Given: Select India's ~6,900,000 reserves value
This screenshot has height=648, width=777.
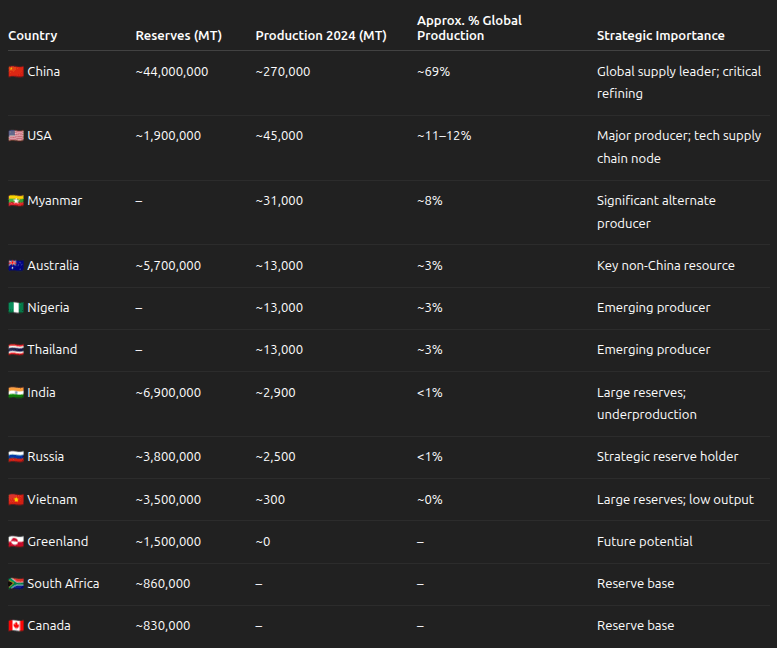Looking at the screenshot, I should coord(168,393).
